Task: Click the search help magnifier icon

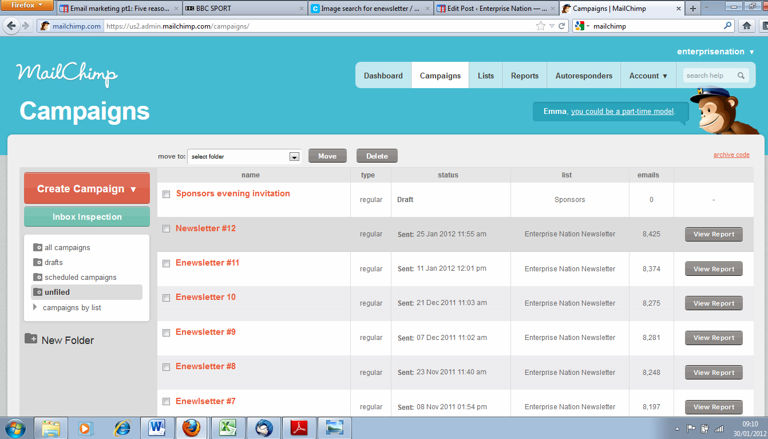Action: (x=741, y=75)
